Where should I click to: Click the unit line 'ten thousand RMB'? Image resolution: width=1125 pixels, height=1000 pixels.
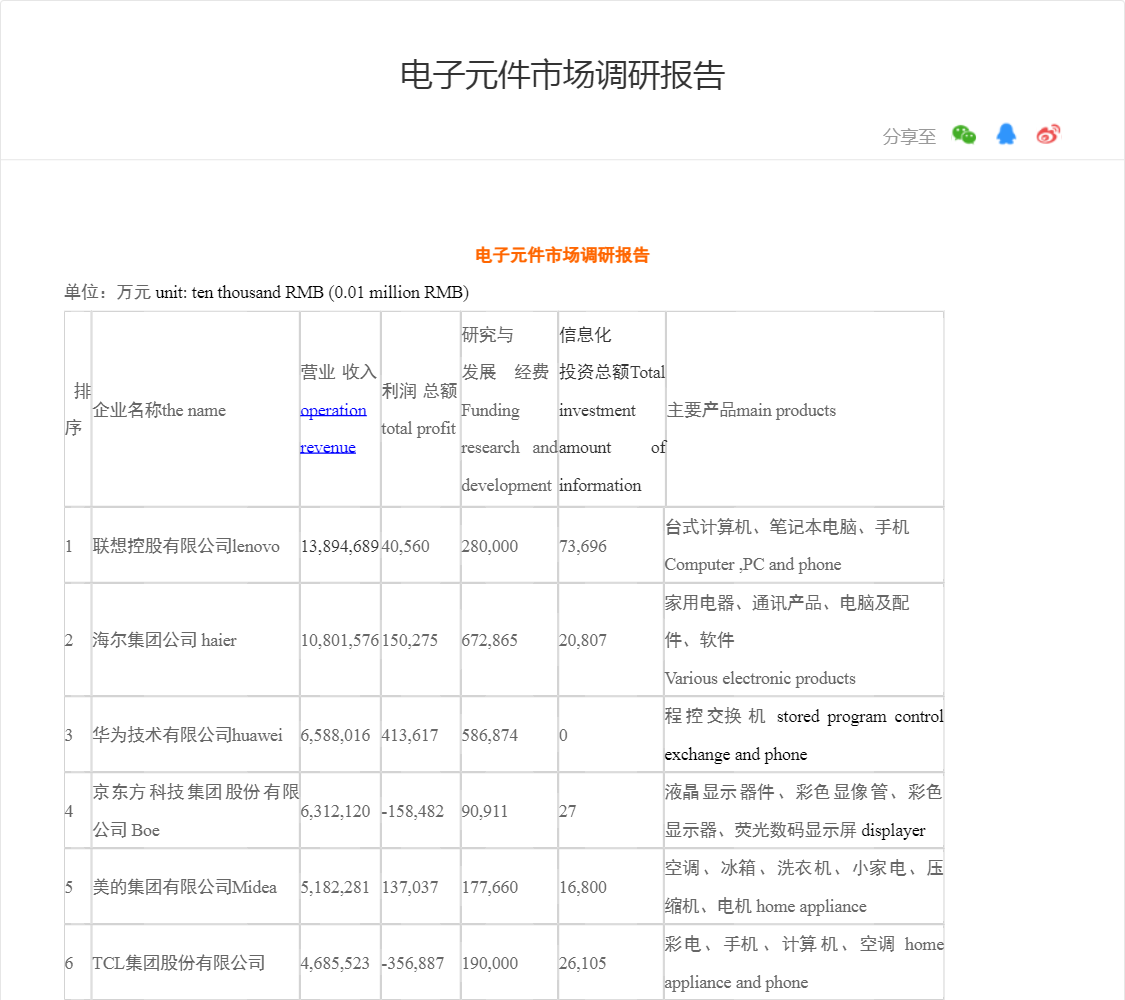click(x=258, y=293)
